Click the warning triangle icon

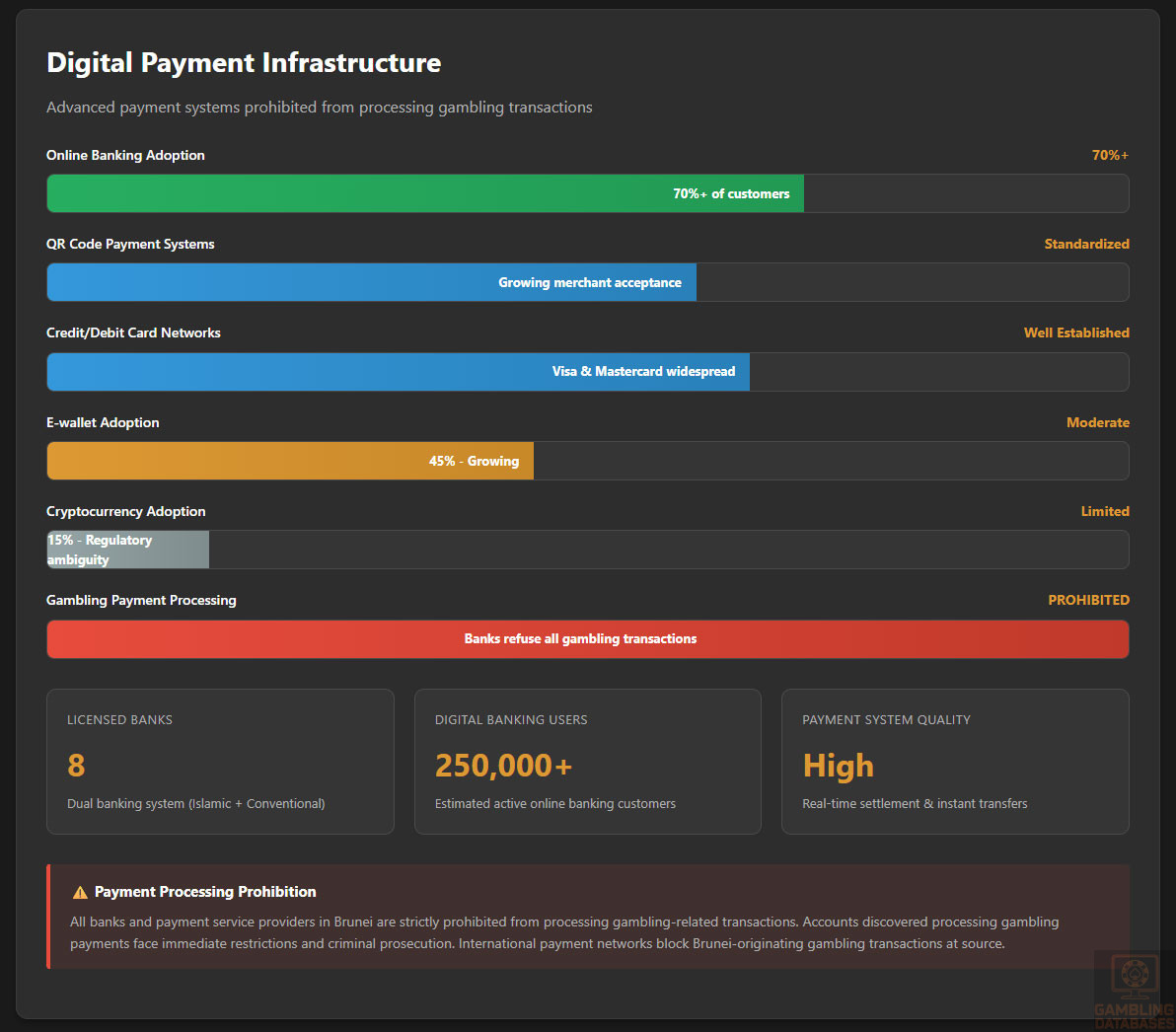80,893
